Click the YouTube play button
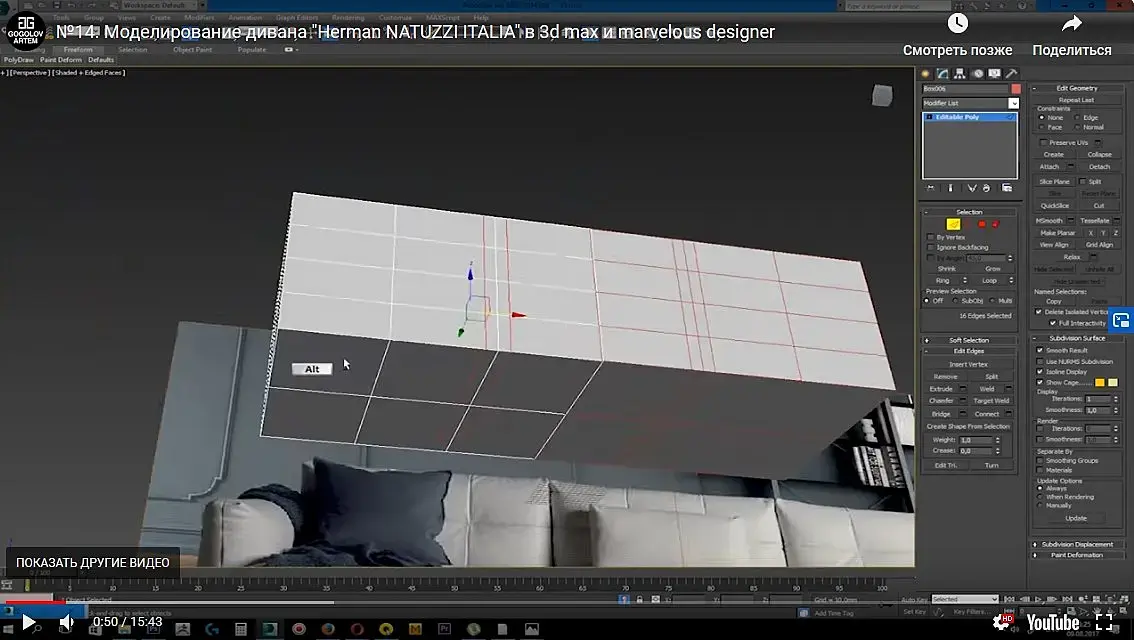Viewport: 1134px width, 640px height. pos(29,622)
